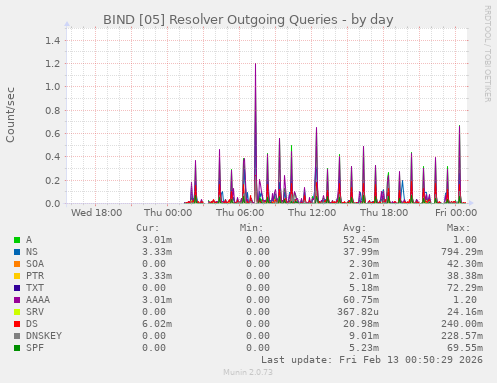Screen dimensions: 497x383
Task: Click the 'DNSKEY' legend label
Action: point(44,336)
